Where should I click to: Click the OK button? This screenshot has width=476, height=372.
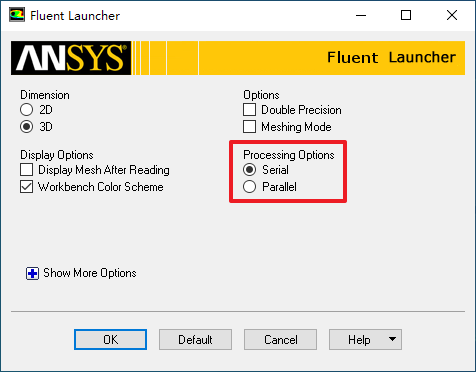point(110,340)
